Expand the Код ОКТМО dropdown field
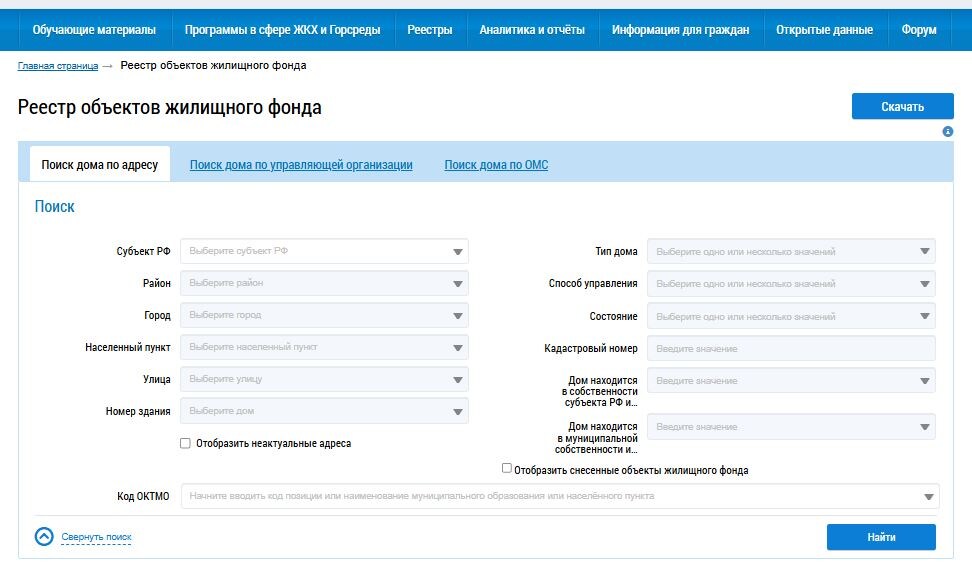 click(x=560, y=496)
